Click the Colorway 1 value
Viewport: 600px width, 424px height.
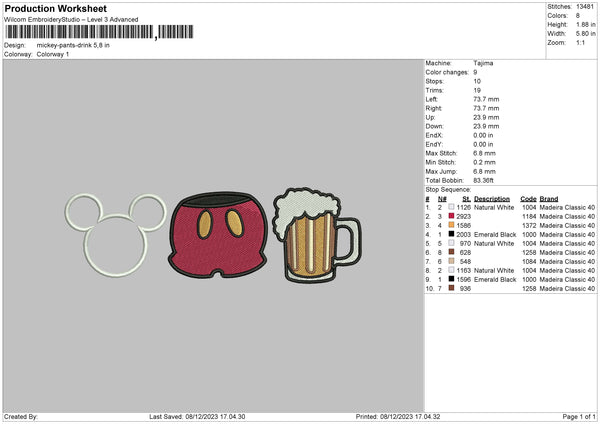[53, 54]
